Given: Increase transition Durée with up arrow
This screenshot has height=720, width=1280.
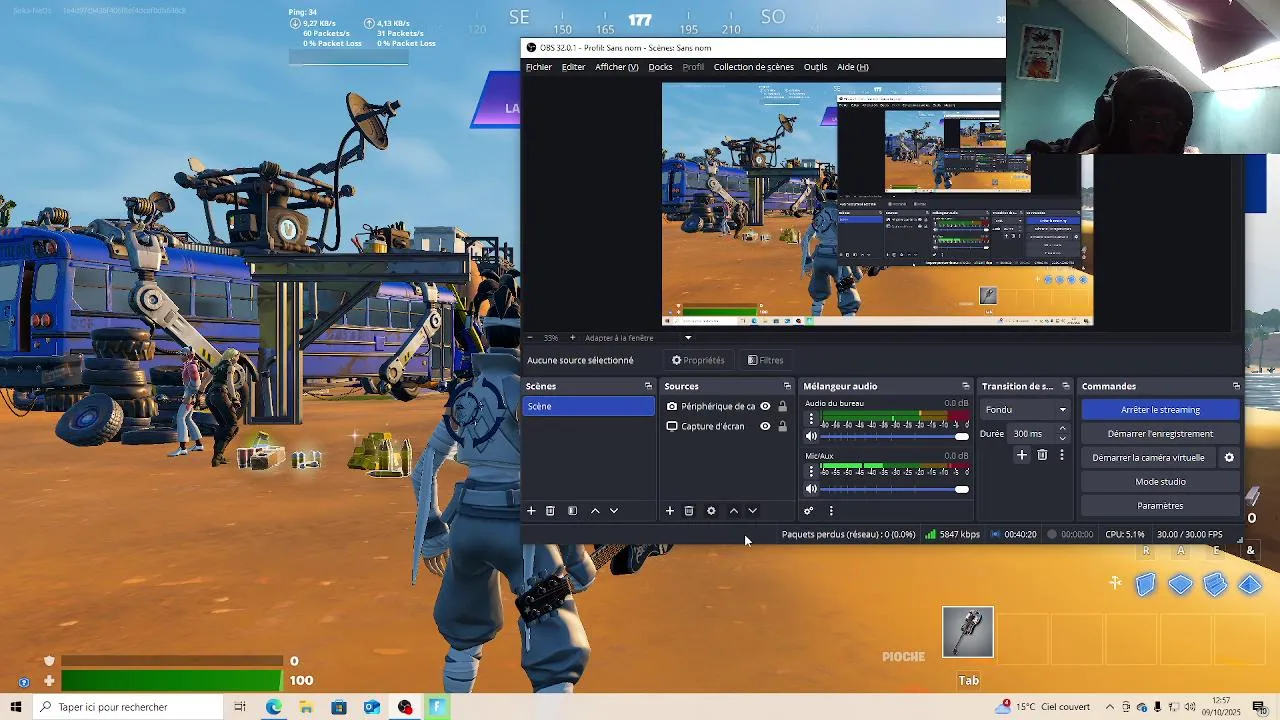Looking at the screenshot, I should tap(1062, 429).
